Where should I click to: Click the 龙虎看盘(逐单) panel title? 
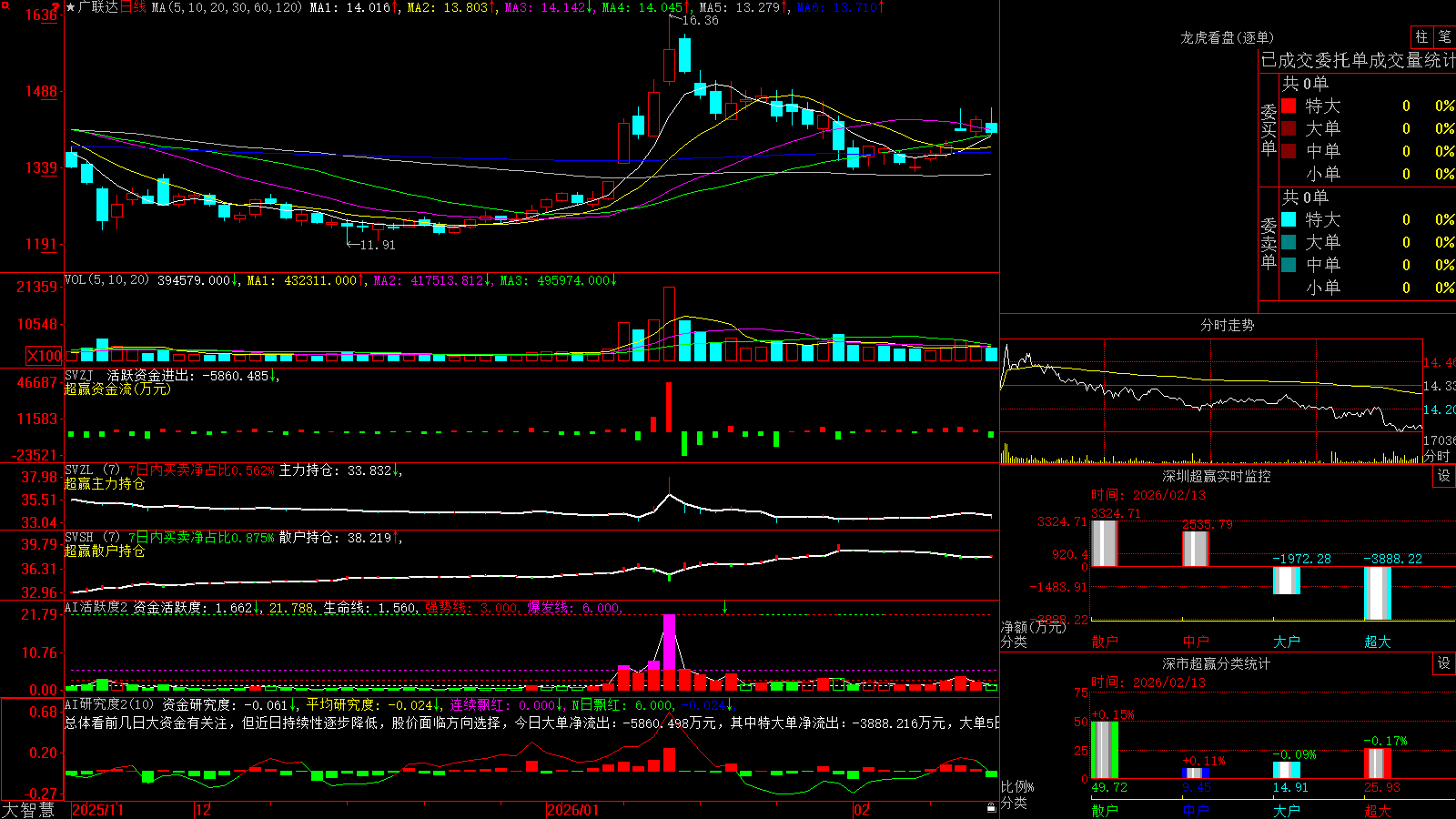tap(1227, 37)
